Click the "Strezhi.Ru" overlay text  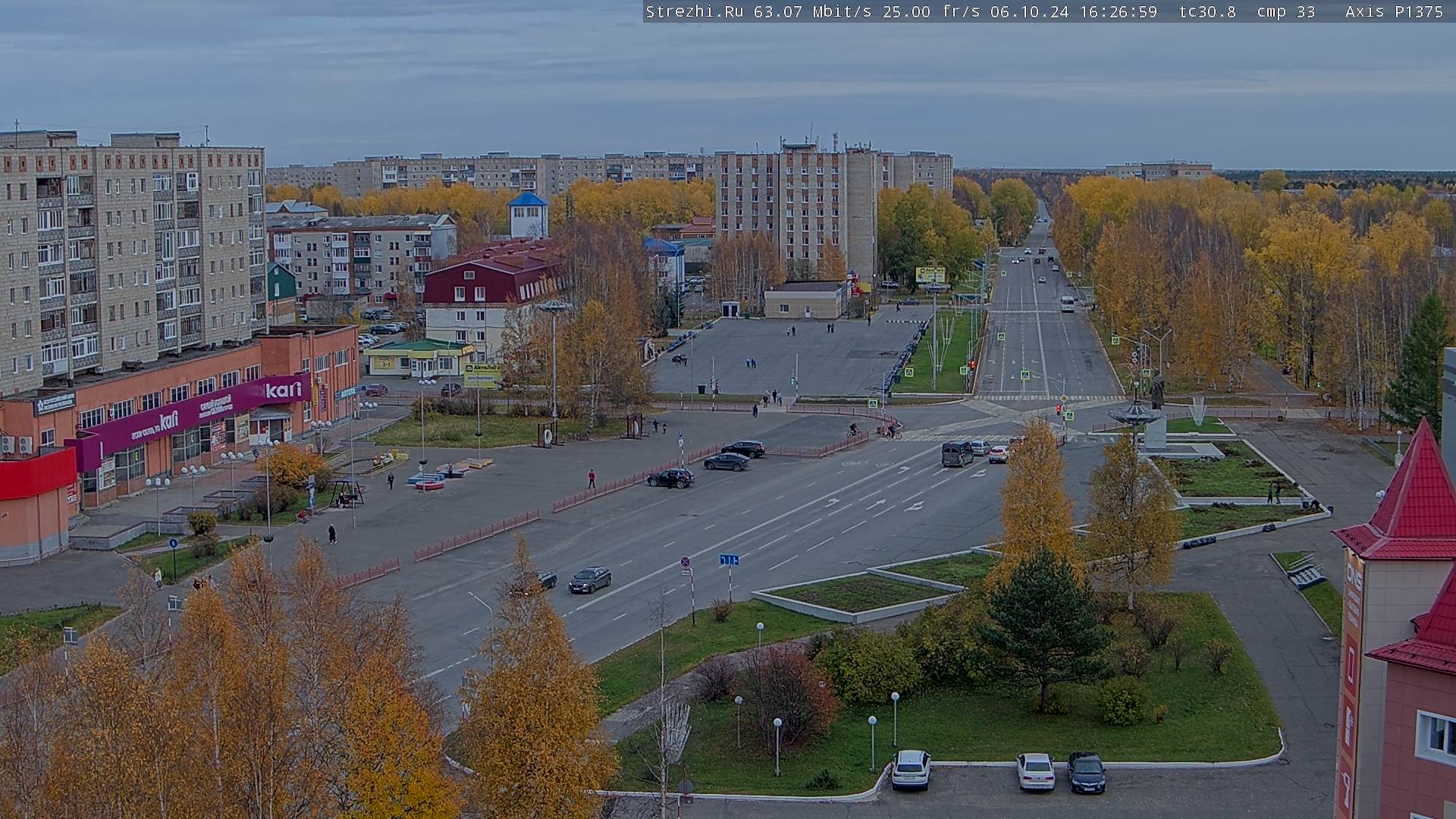(x=695, y=11)
